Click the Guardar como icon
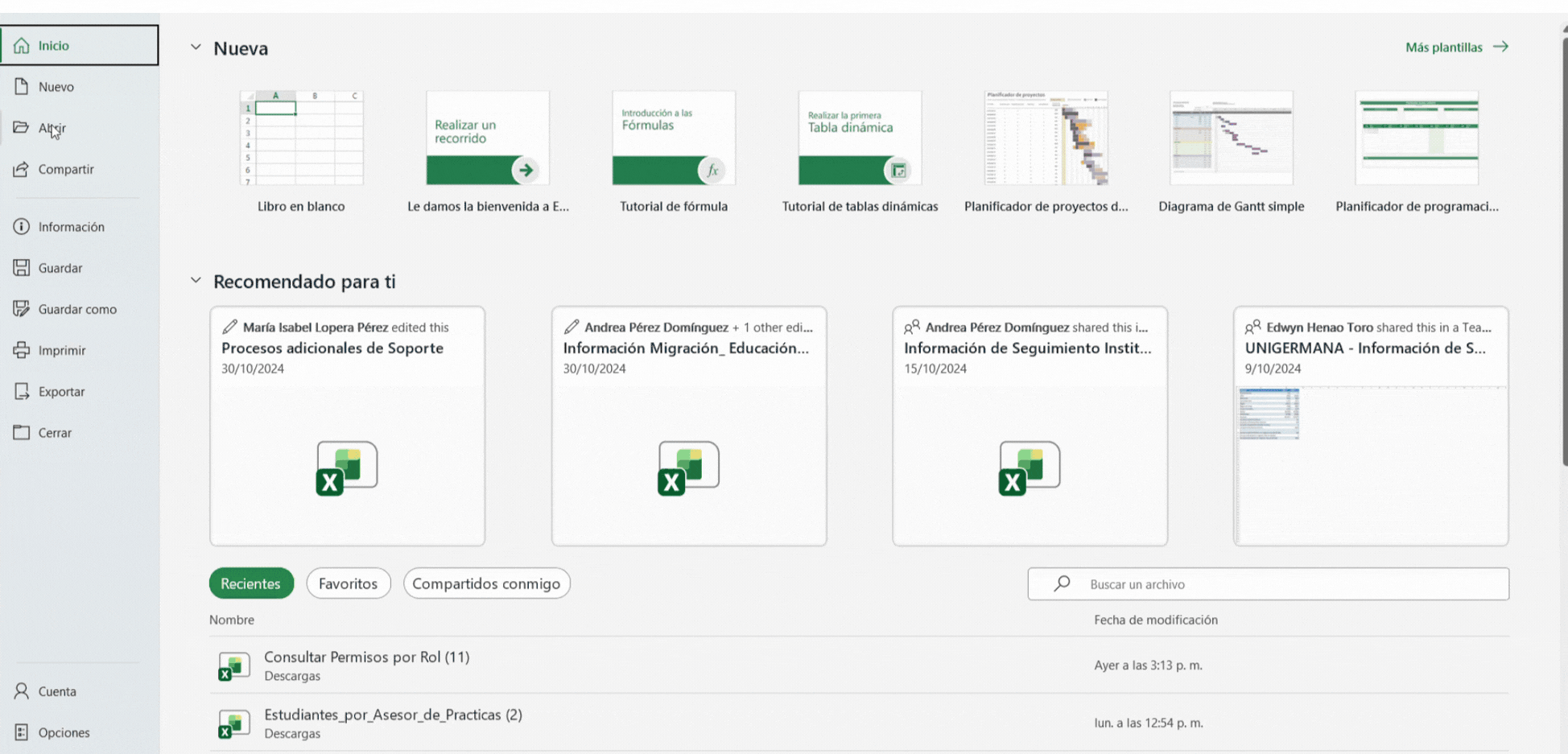Viewport: 1568px width, 754px height. tap(22, 309)
